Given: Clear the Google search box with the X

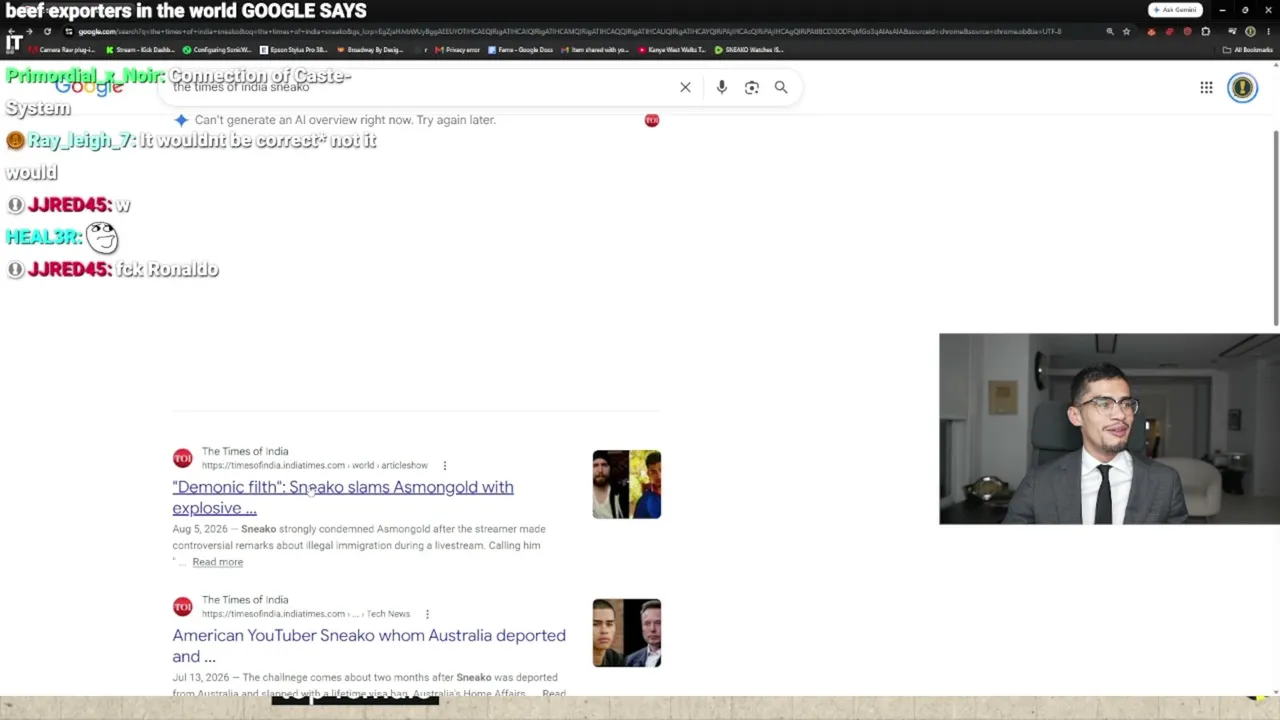Looking at the screenshot, I should pyautogui.click(x=685, y=88).
